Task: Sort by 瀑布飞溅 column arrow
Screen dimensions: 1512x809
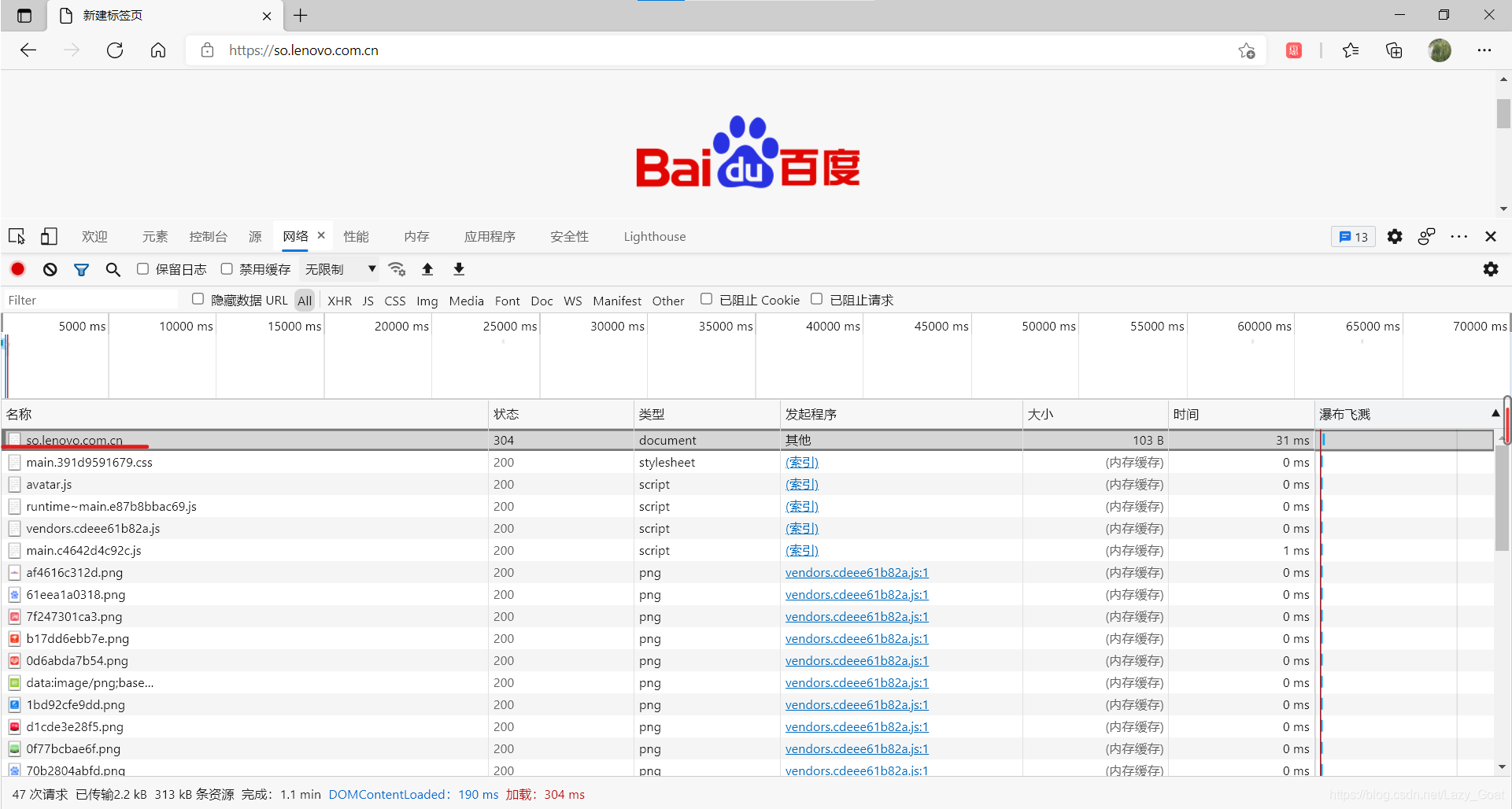Action: click(1495, 413)
